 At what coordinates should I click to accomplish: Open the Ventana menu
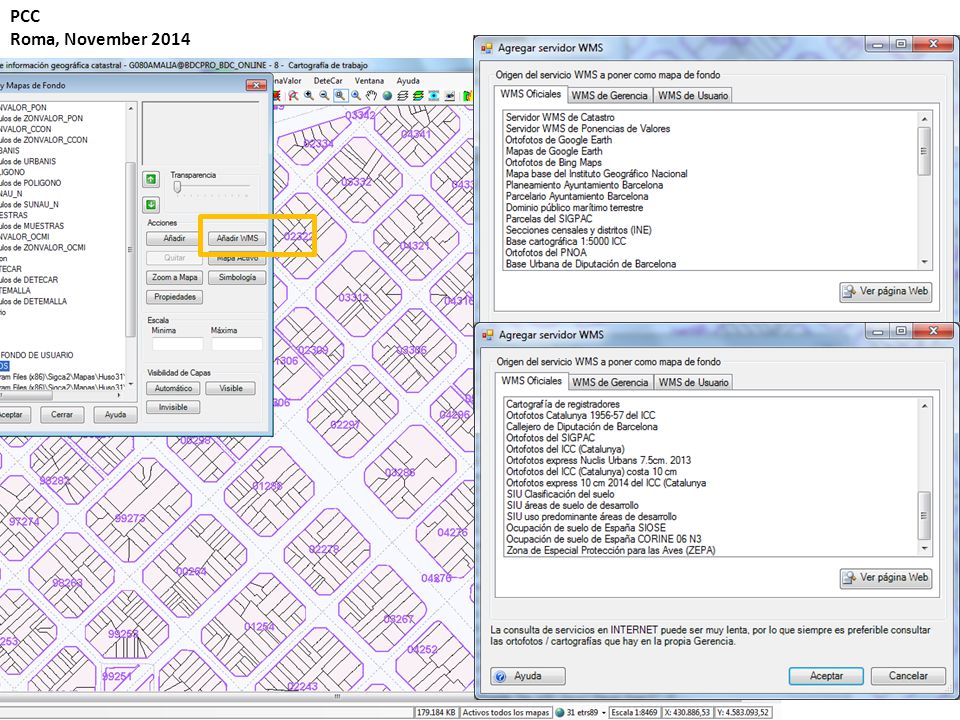click(x=369, y=81)
